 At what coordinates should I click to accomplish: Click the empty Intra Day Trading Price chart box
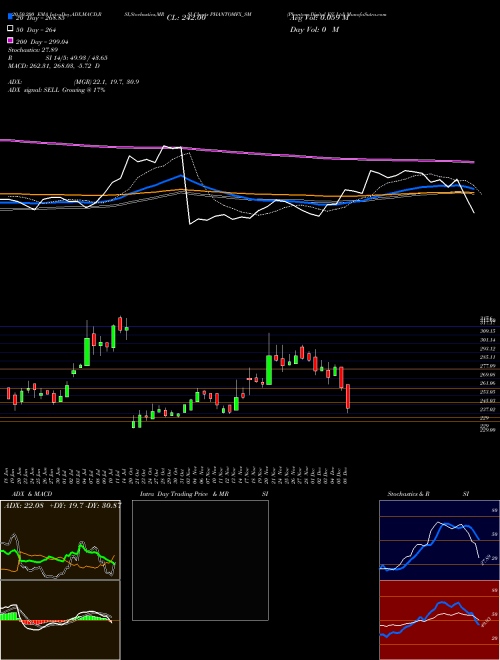click(200, 560)
